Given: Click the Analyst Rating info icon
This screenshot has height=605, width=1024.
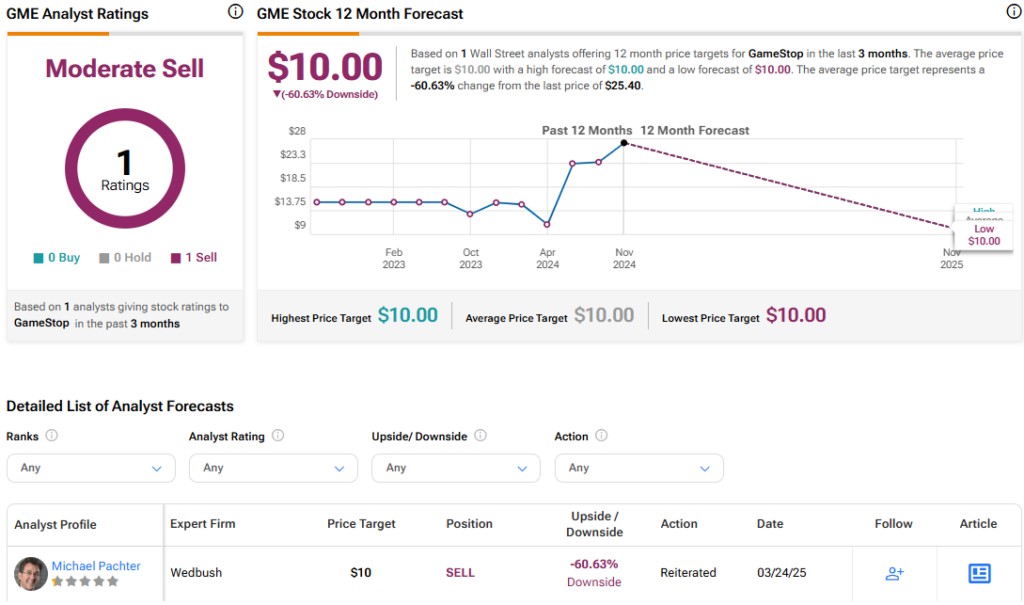Looking at the screenshot, I should [278, 436].
